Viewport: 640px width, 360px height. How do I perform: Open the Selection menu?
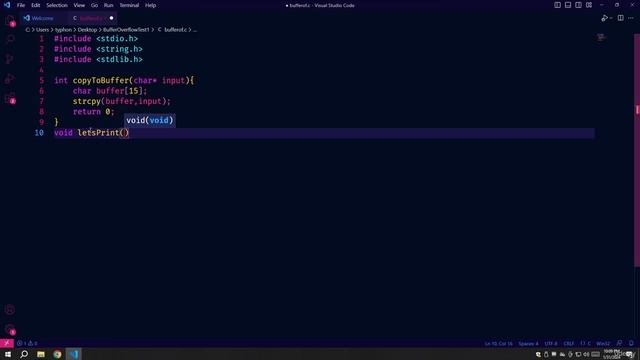(57, 5)
